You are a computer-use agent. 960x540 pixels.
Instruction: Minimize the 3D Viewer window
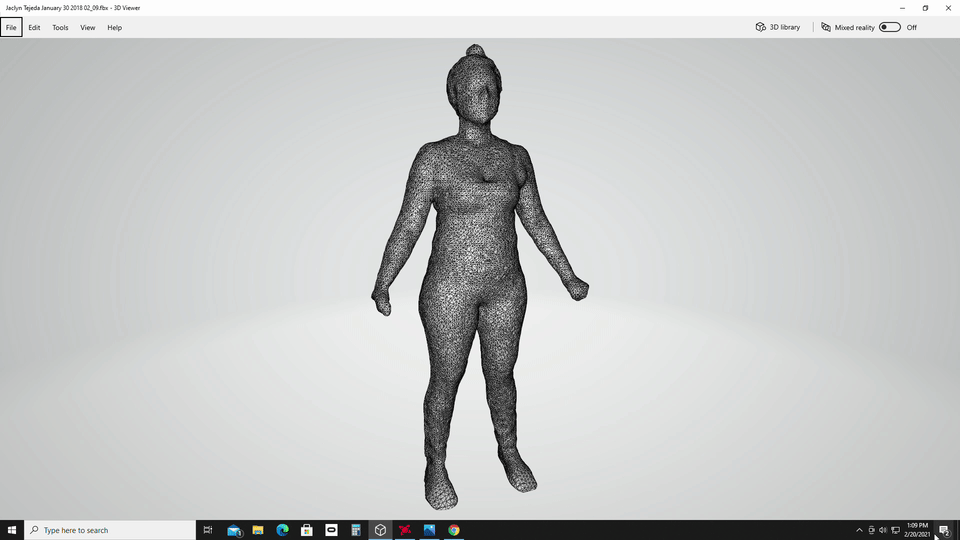[x=902, y=8]
